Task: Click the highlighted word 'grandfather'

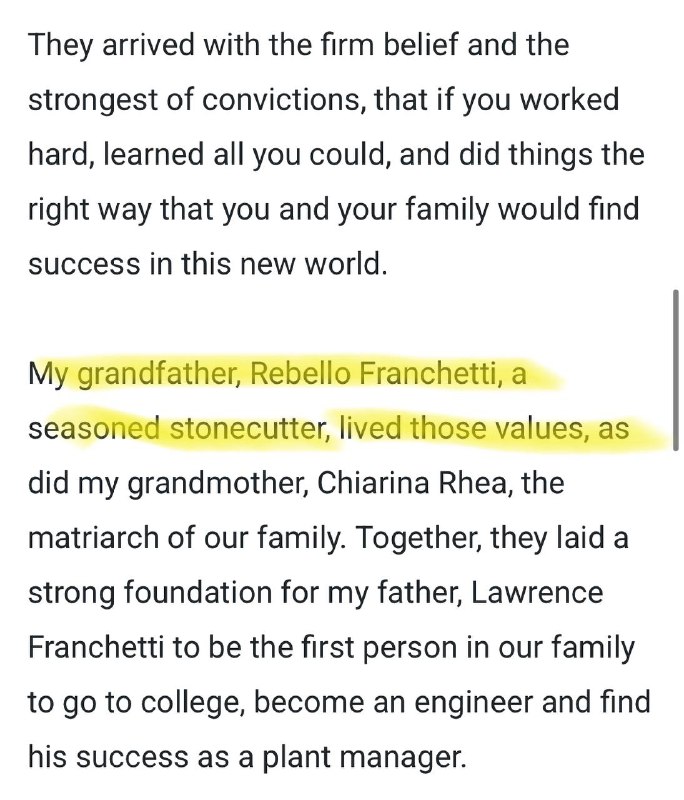Action: [157, 374]
